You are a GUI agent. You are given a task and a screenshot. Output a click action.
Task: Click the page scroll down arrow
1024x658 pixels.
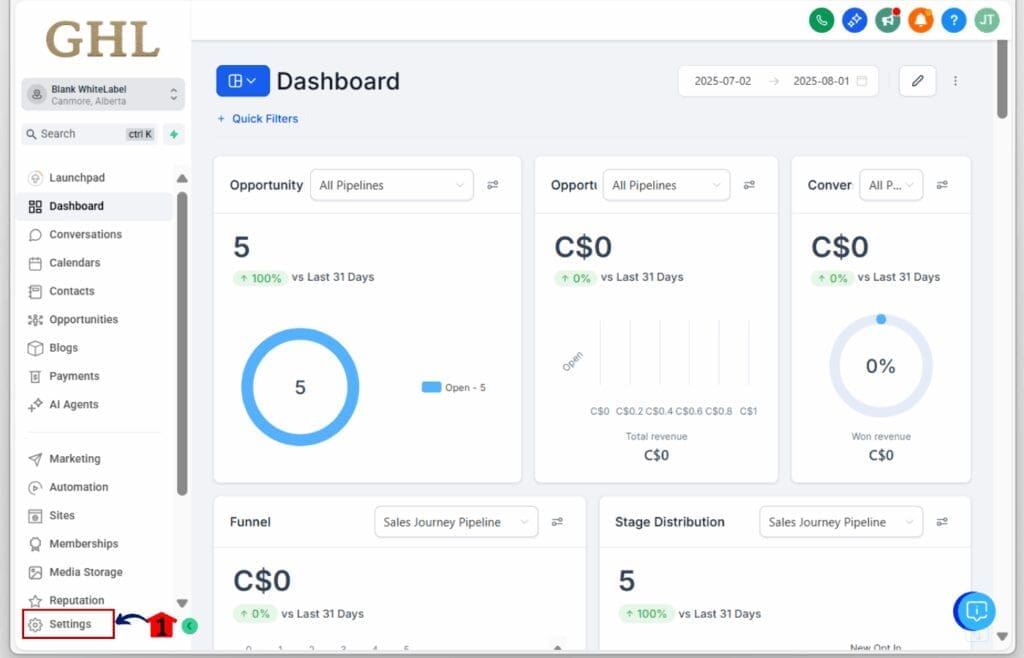click(1002, 636)
